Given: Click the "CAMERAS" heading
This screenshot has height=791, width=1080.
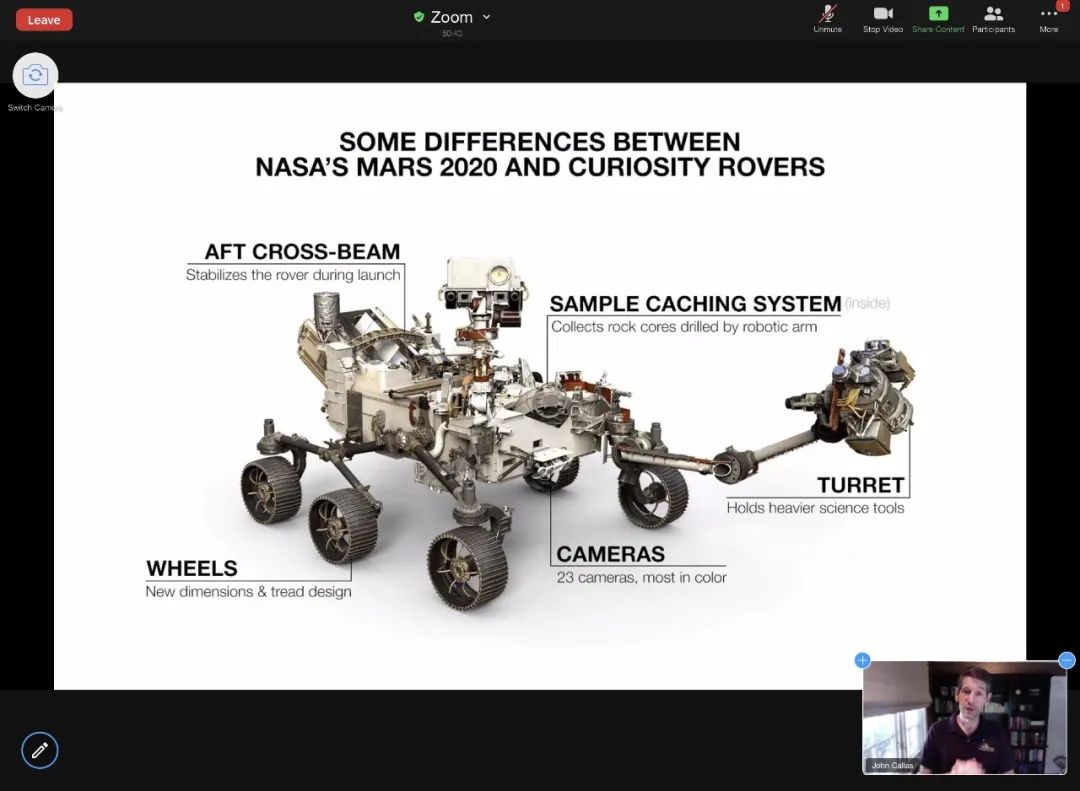Looking at the screenshot, I should coord(610,554).
